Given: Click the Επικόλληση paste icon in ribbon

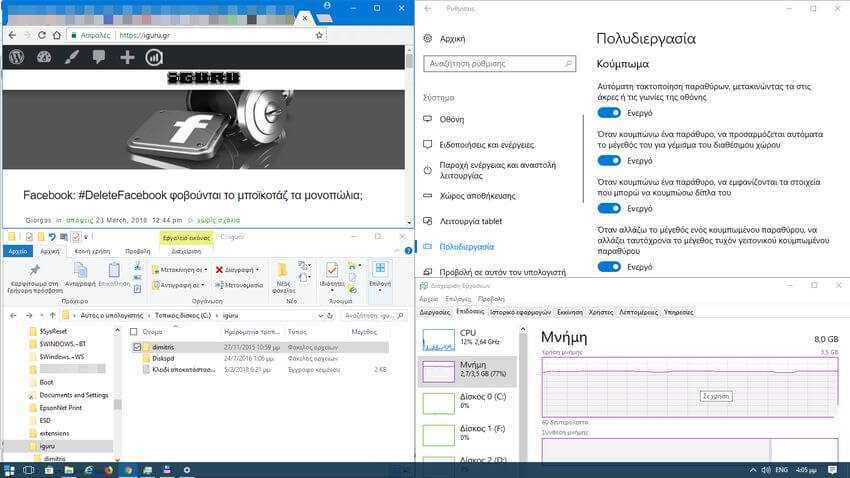Looking at the screenshot, I should (114, 269).
